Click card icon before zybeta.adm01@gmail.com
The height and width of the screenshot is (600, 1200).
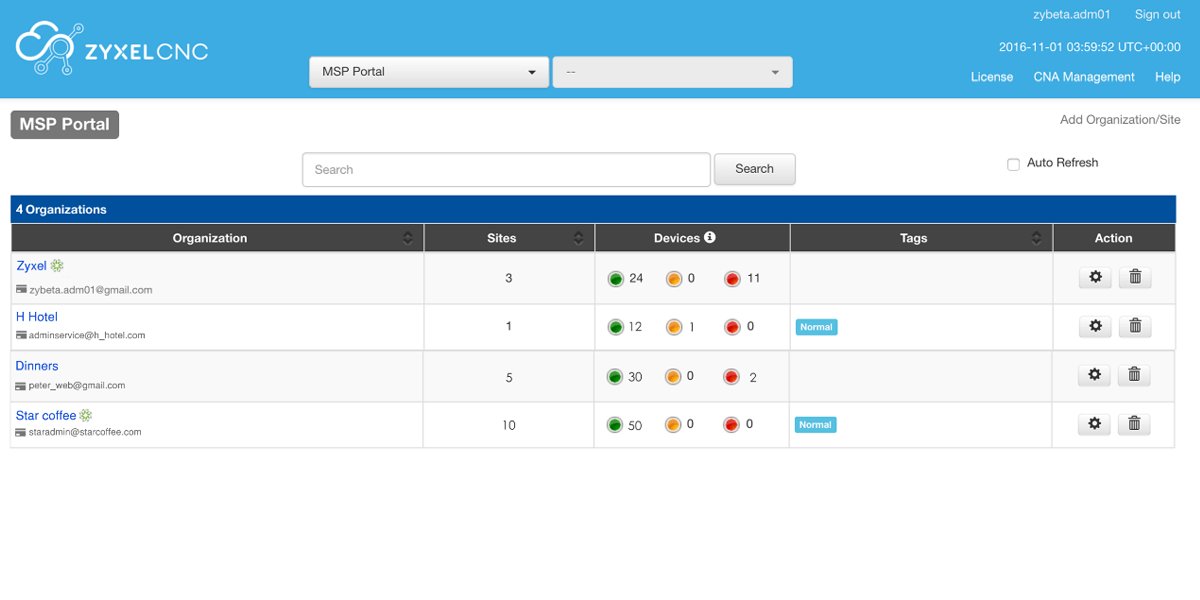(x=21, y=290)
